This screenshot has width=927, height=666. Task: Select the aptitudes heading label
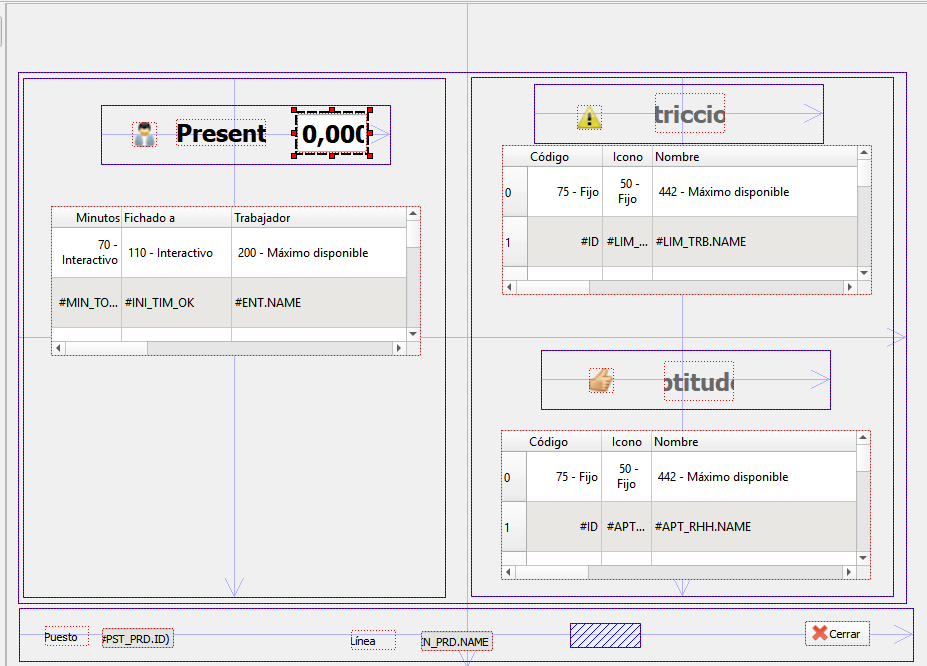click(699, 381)
